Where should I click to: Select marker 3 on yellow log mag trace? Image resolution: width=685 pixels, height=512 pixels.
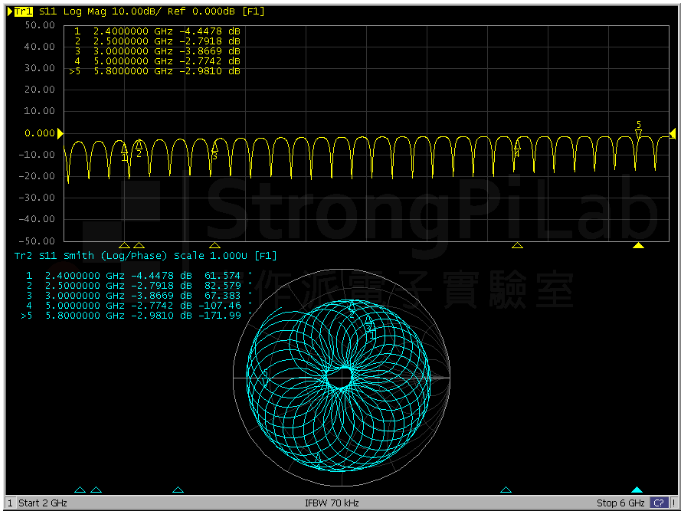(x=214, y=149)
